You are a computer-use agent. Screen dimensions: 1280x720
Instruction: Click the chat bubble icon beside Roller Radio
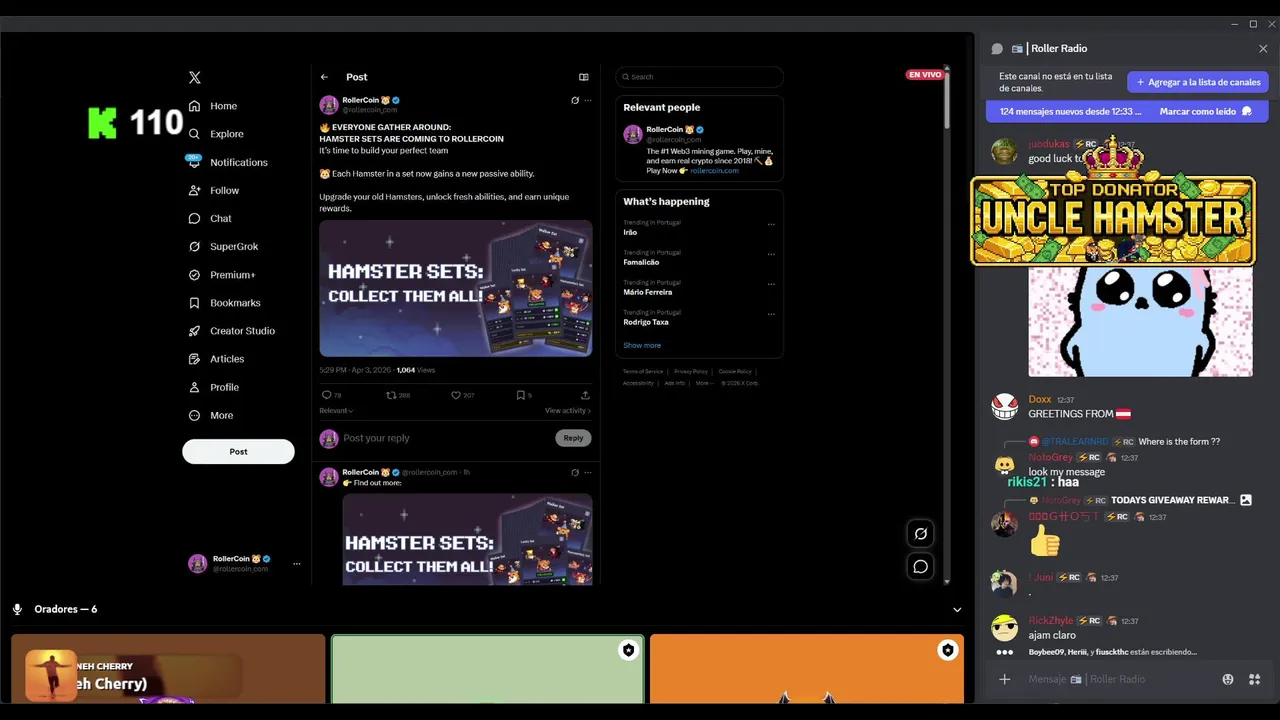click(997, 48)
